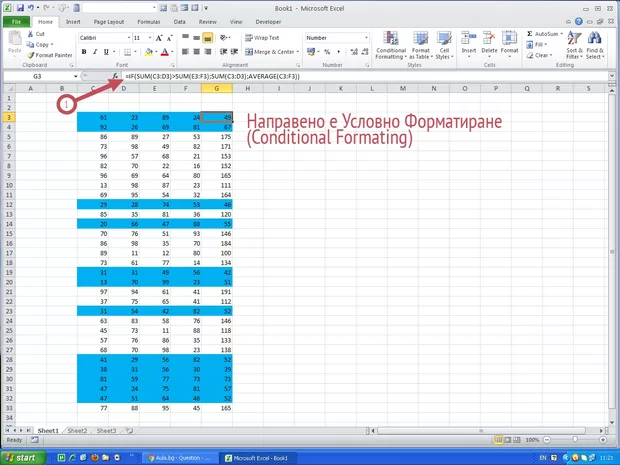Open Cell Styles gallery
Image resolution: width=620 pixels, height=465 pixels.
coord(444,45)
